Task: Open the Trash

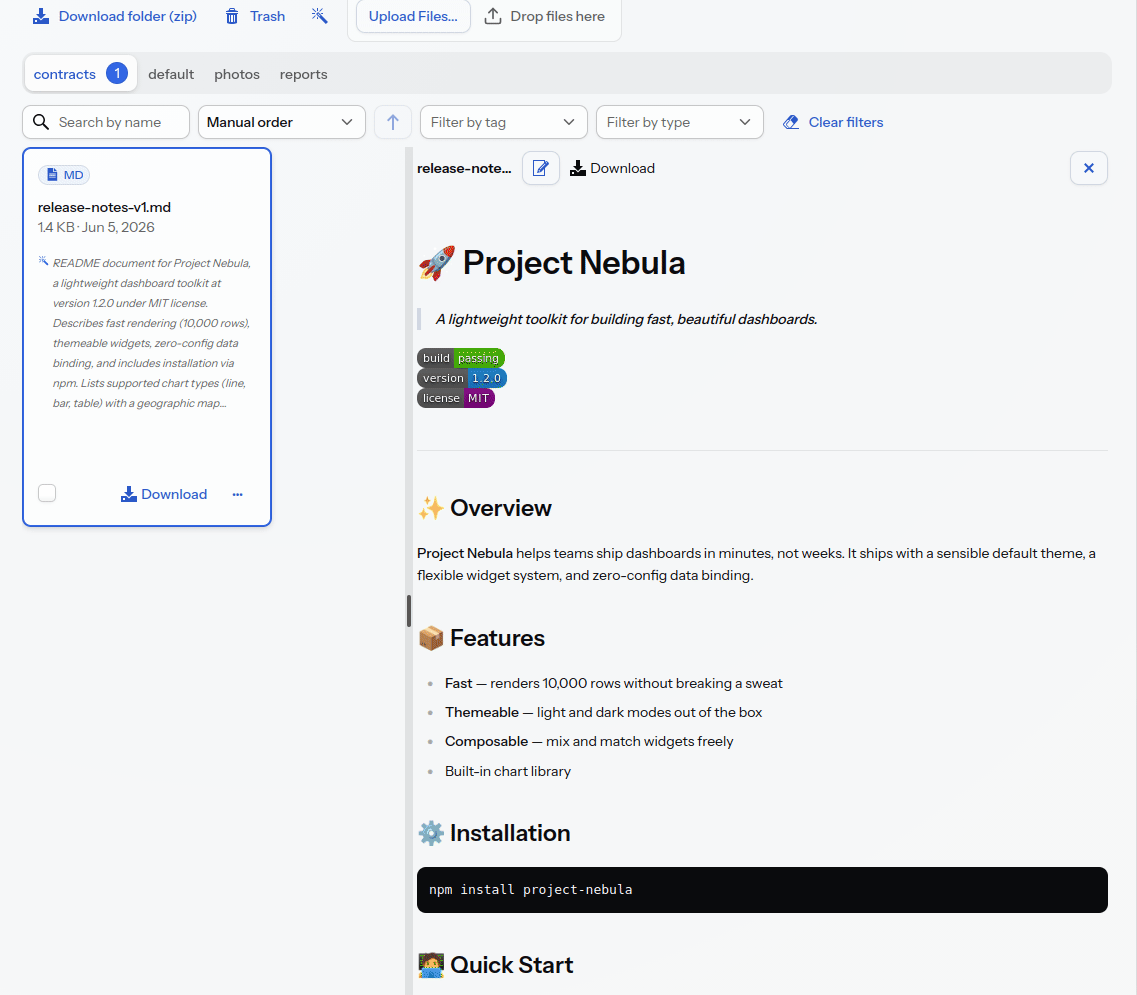Action: pos(255,16)
